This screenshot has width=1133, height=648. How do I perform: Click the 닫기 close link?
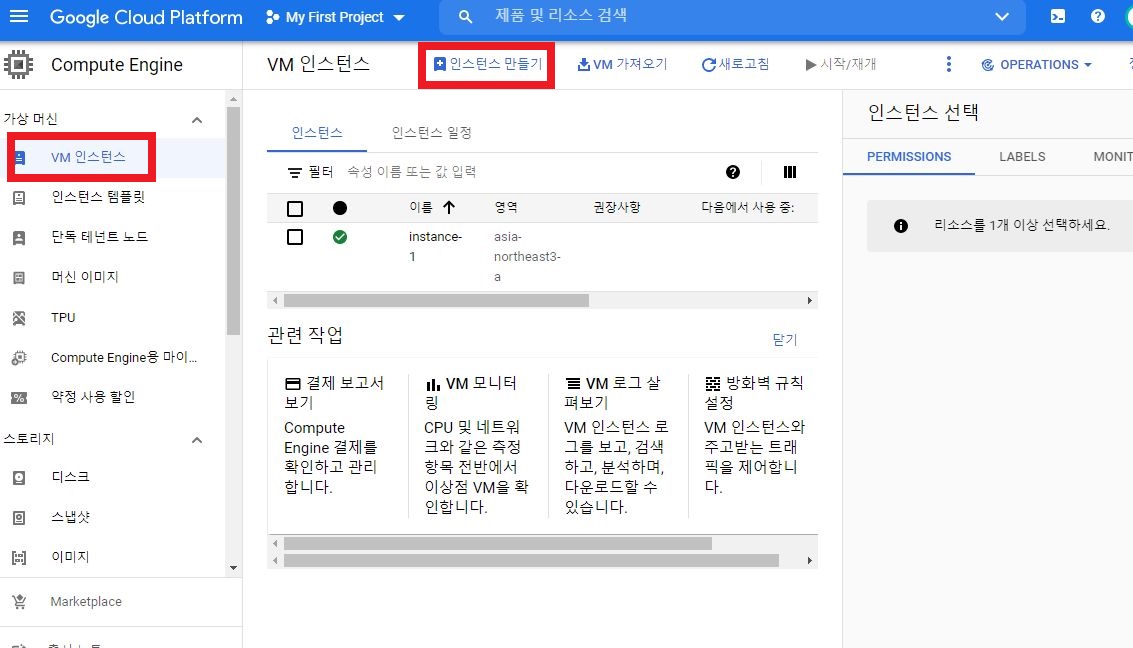point(785,340)
